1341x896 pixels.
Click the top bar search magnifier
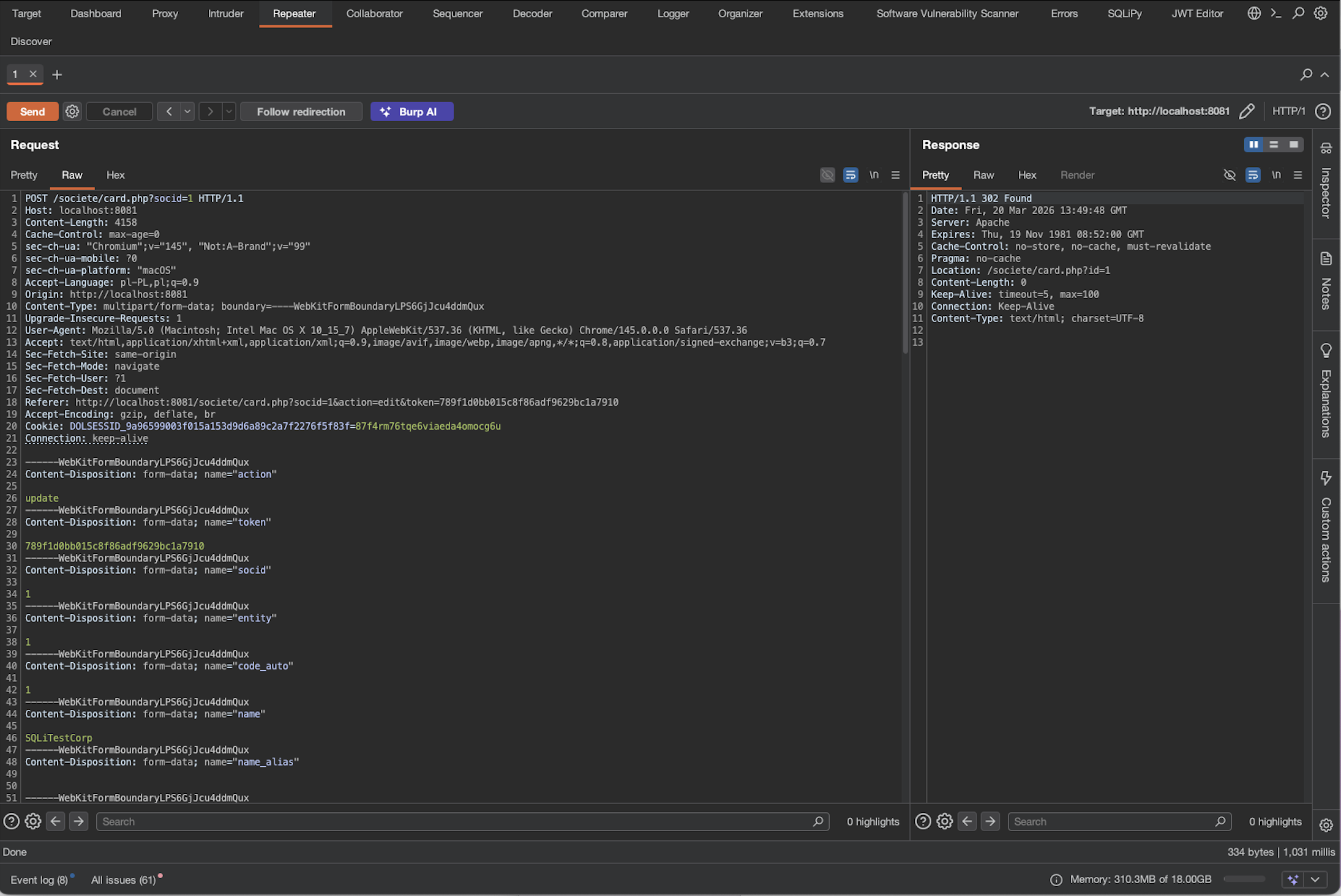(x=1298, y=13)
